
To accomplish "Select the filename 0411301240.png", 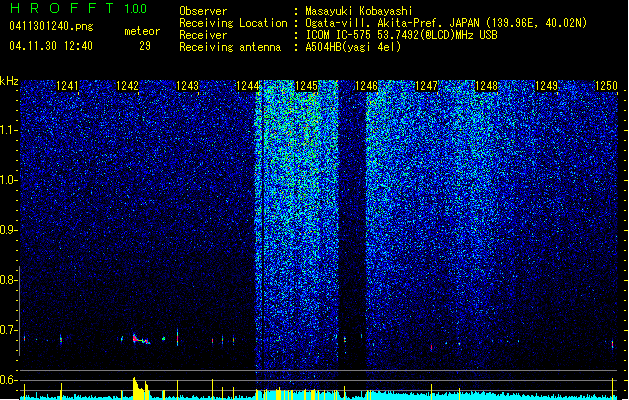I will click(x=51, y=26).
